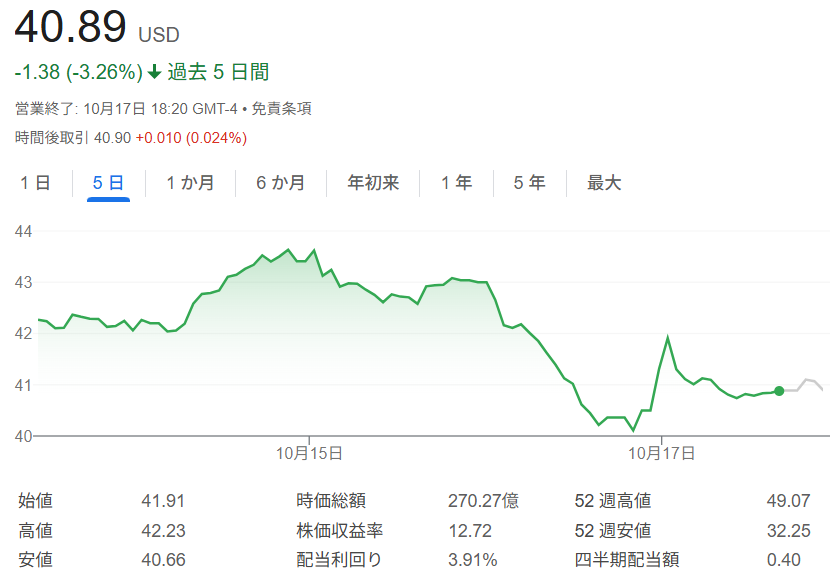The image size is (840, 576).
Task: Click the 10月17日 date label on axis
Action: (x=661, y=453)
